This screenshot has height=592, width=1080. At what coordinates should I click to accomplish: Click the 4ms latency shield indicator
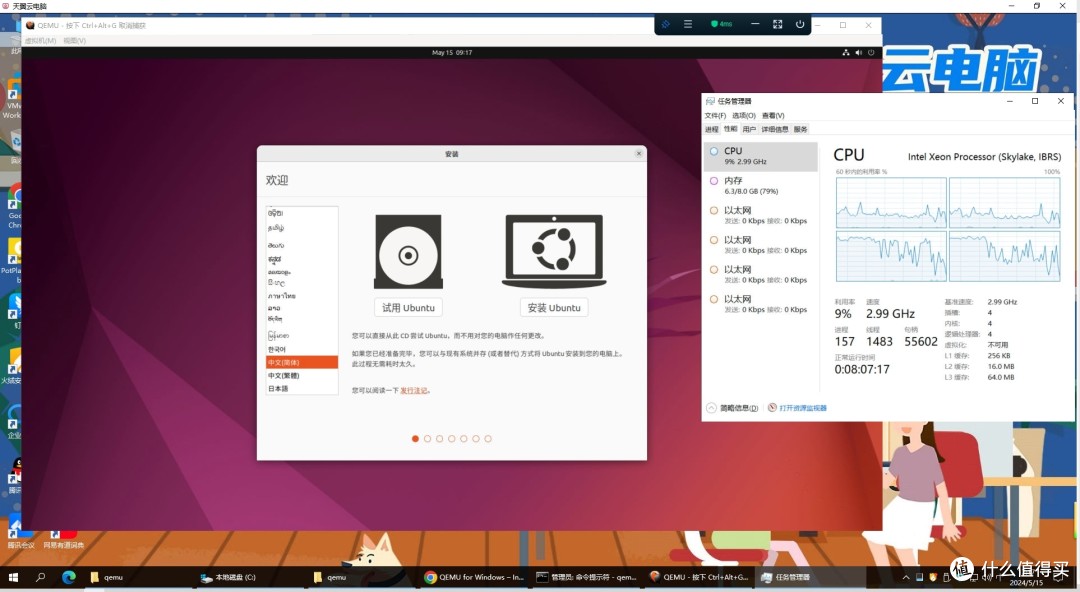pos(721,24)
